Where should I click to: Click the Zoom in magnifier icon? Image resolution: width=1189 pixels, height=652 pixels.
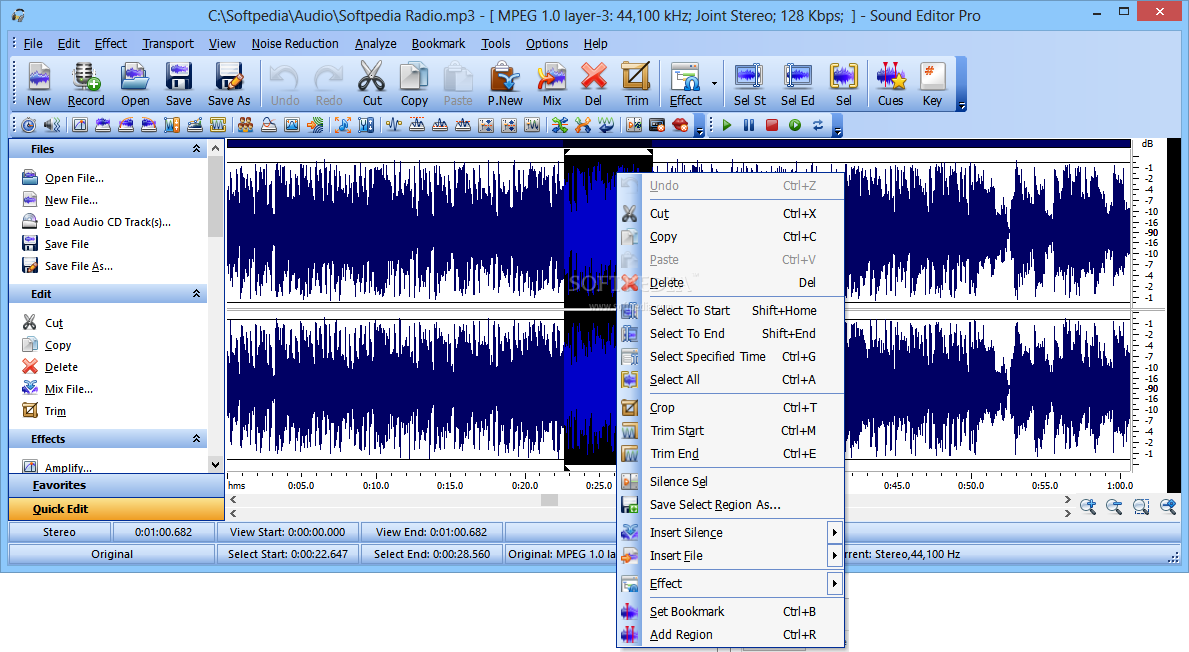(1088, 506)
